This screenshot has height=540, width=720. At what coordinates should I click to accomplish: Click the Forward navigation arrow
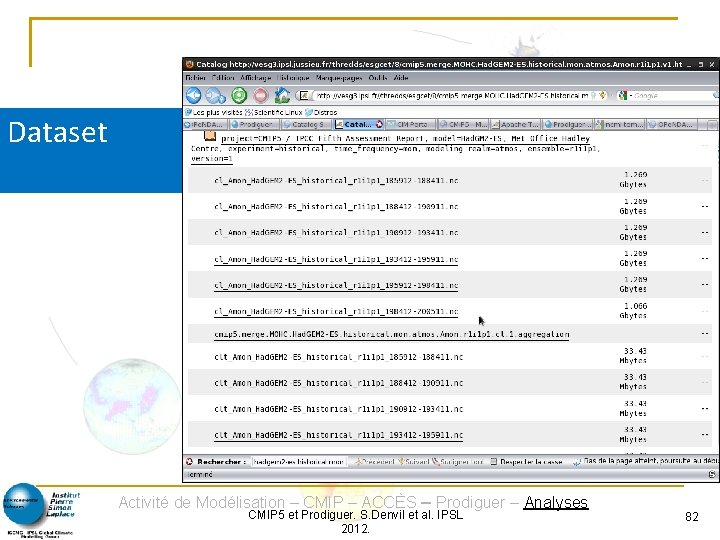[214, 96]
